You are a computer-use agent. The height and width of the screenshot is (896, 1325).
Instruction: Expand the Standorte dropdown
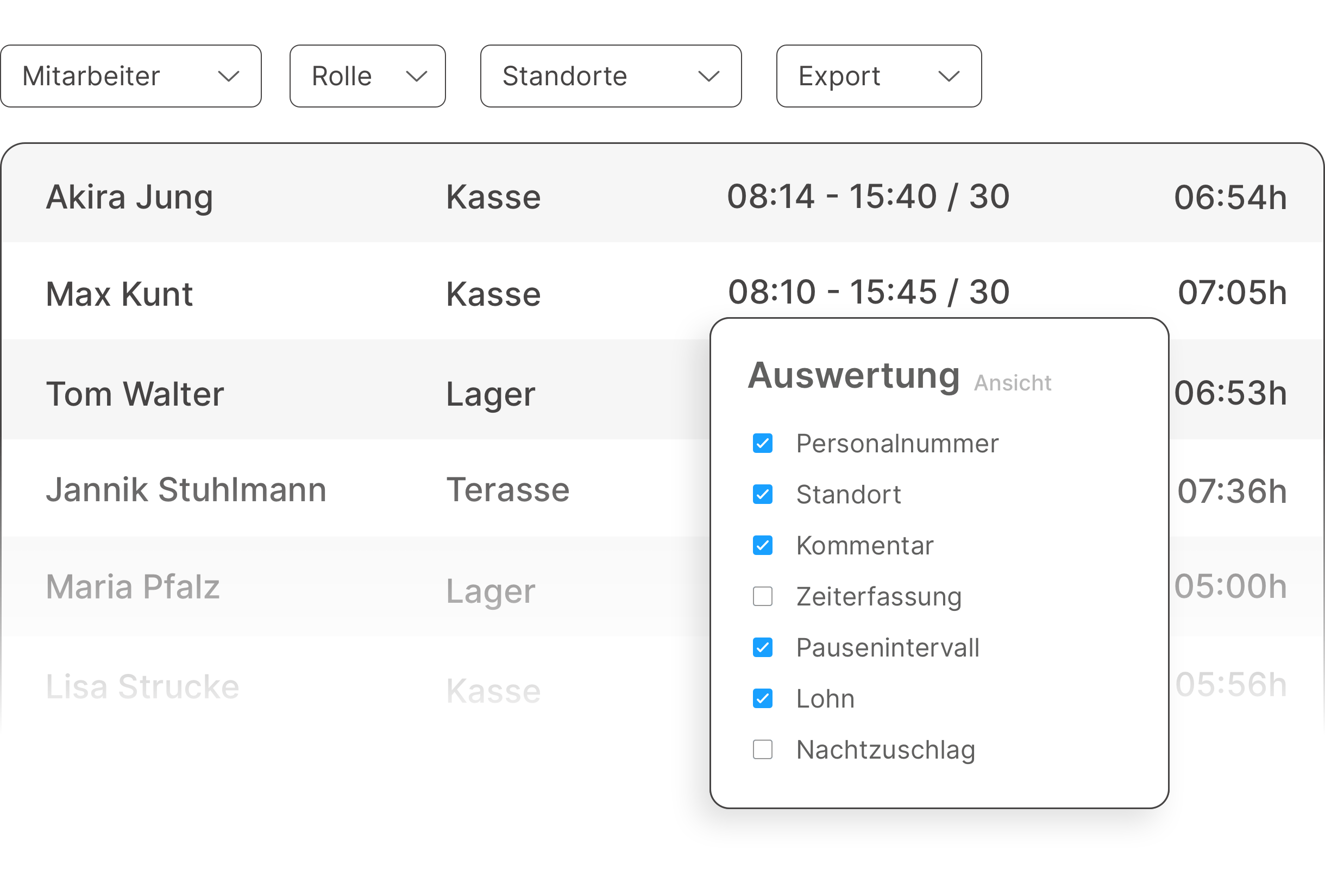(x=610, y=76)
